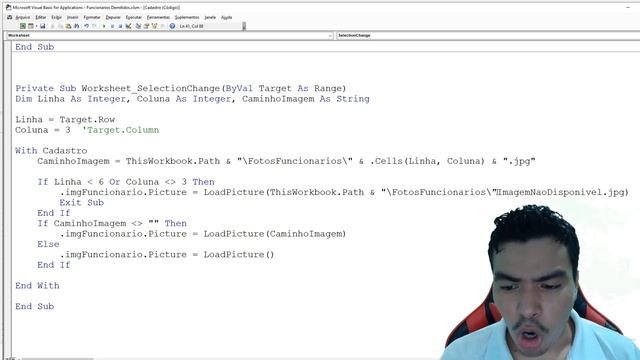The height and width of the screenshot is (360, 640).
Task: Click the 'End With' line
Action: [37, 285]
